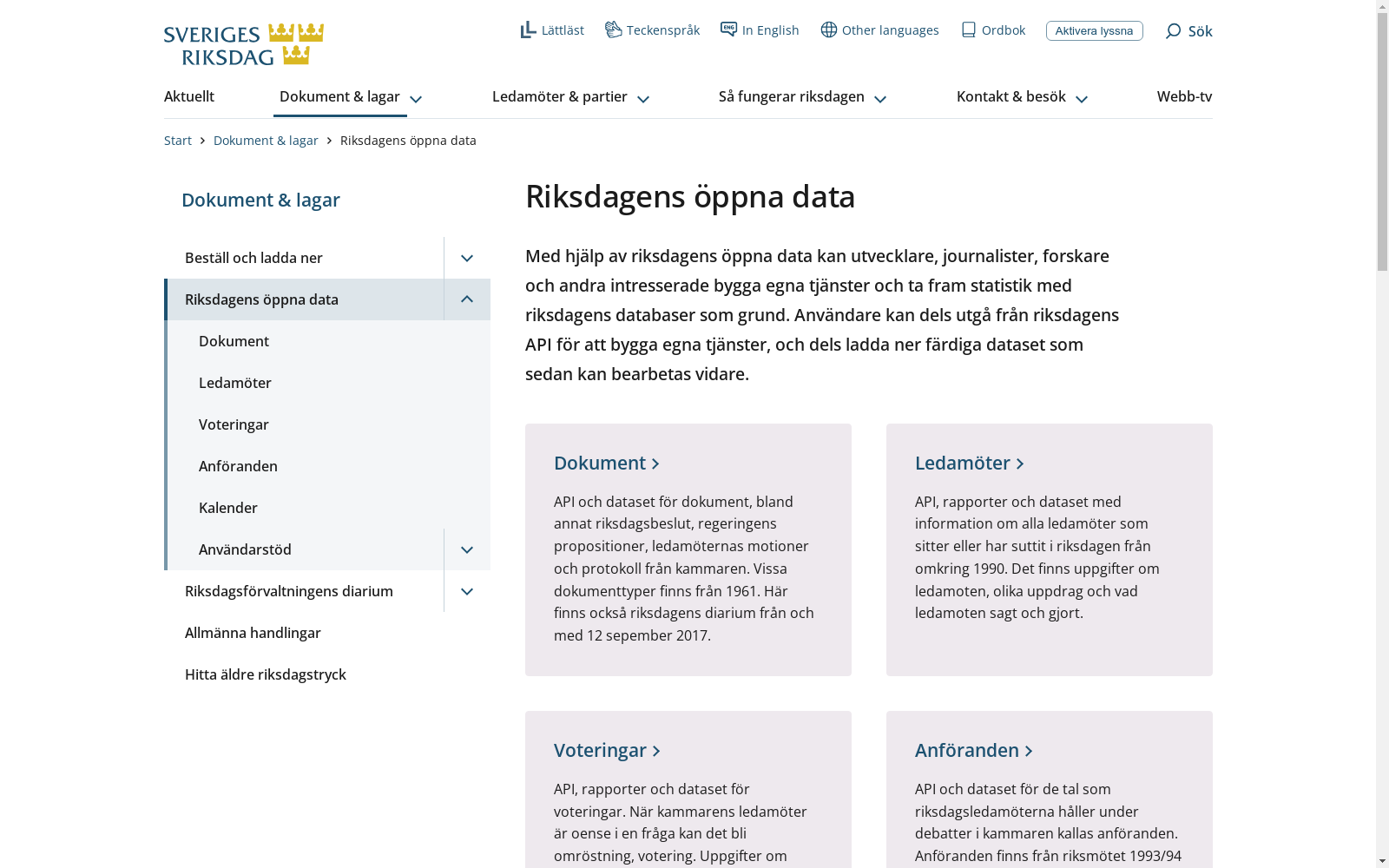Image resolution: width=1389 pixels, height=868 pixels.
Task: Open Ledamöter & partier main menu
Action: [x=560, y=96]
